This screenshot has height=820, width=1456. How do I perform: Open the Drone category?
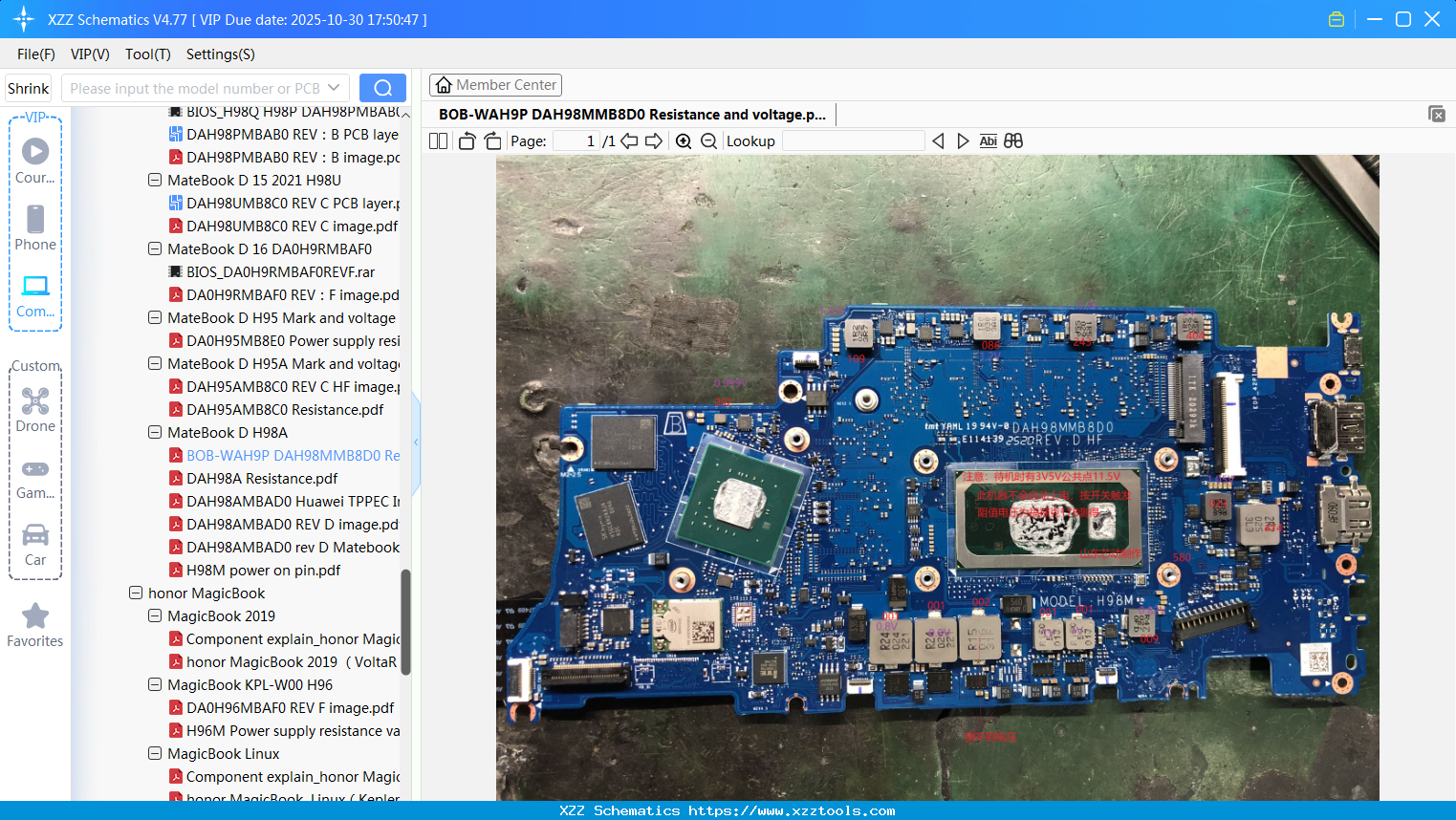(x=35, y=410)
